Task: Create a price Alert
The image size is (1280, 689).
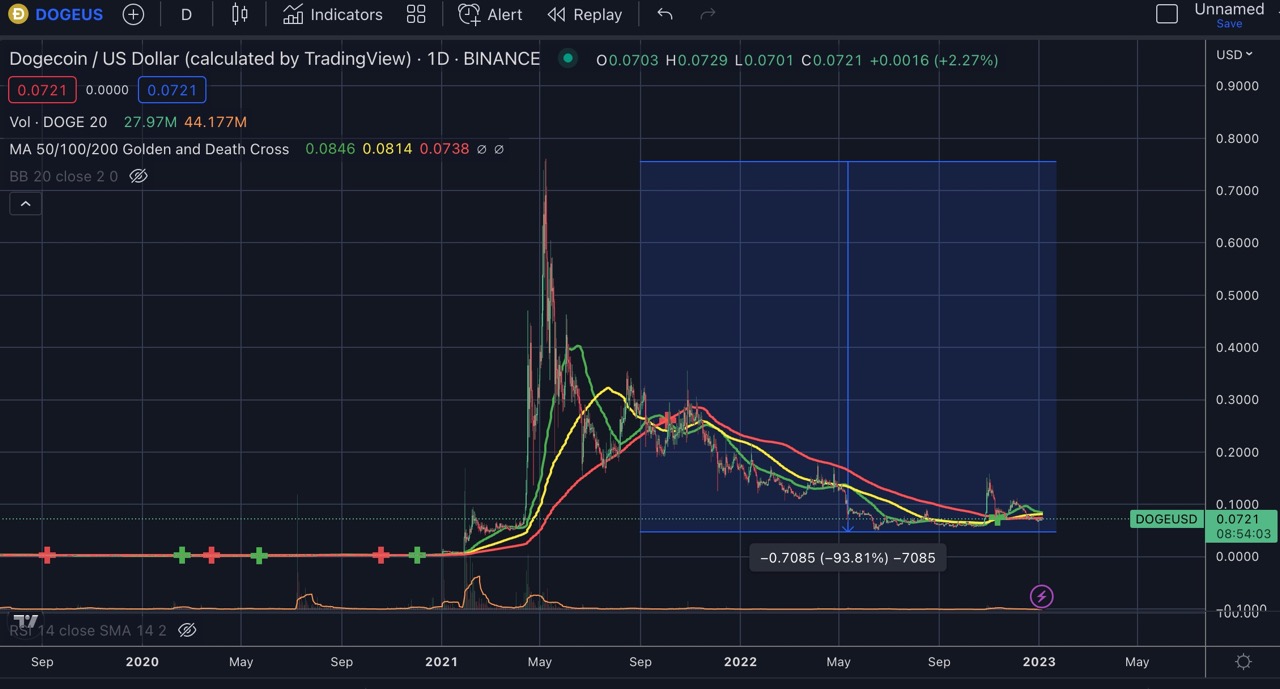Action: coord(490,15)
